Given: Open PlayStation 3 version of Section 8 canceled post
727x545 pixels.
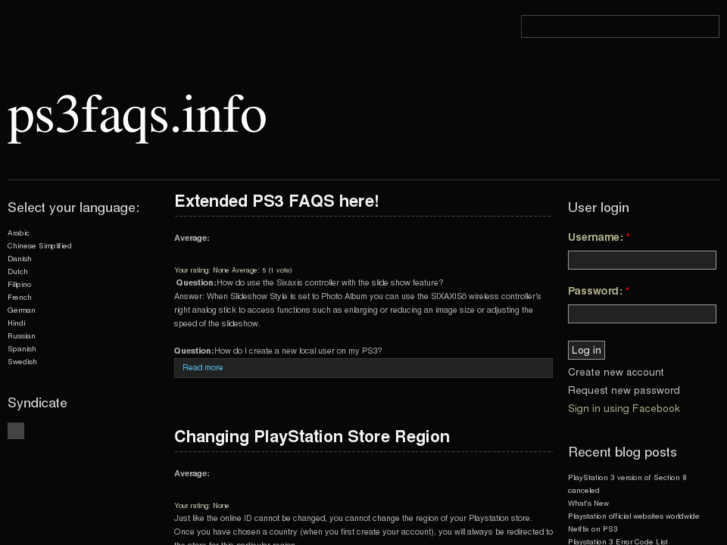Looking at the screenshot, I should 627,484.
